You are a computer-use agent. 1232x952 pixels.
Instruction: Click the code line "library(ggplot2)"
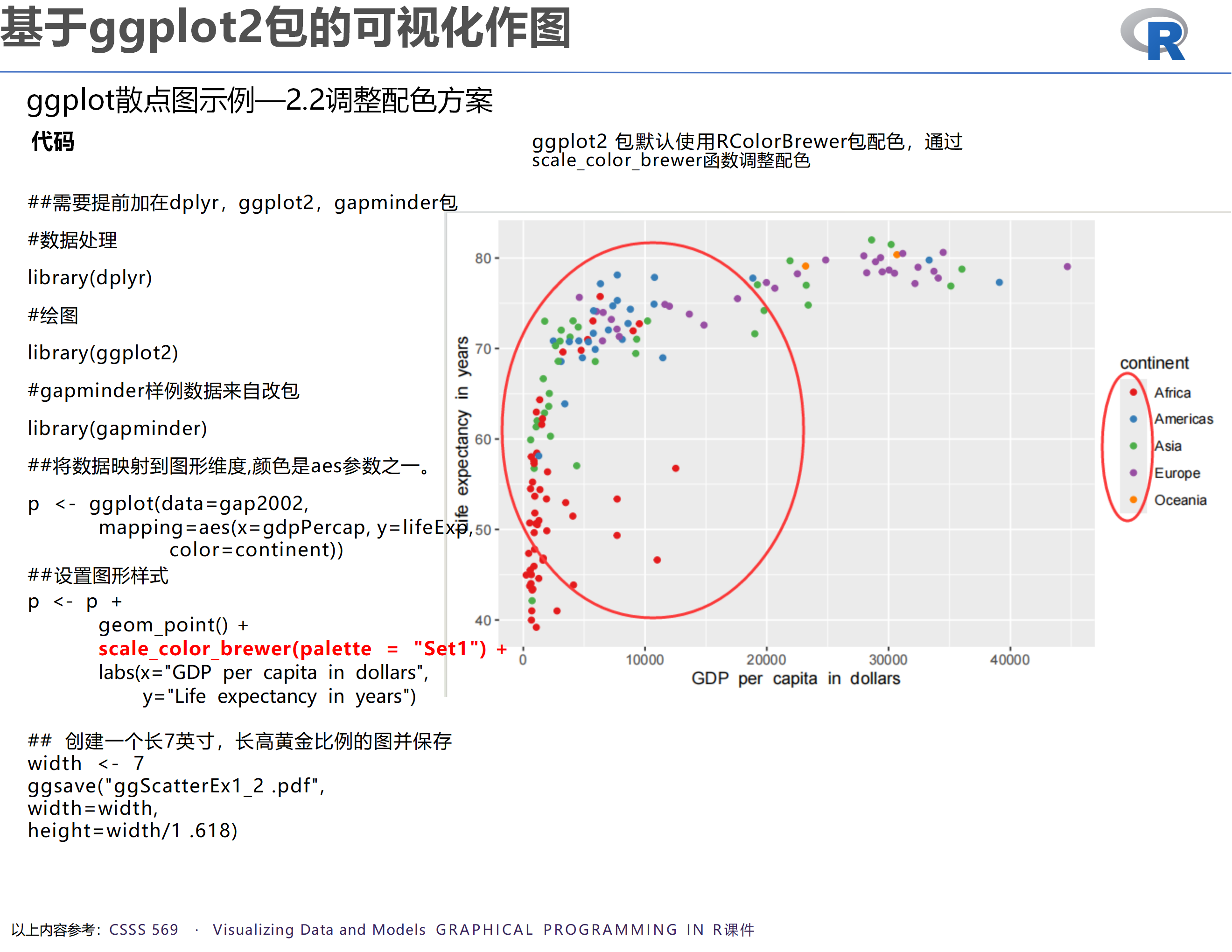coord(103,353)
